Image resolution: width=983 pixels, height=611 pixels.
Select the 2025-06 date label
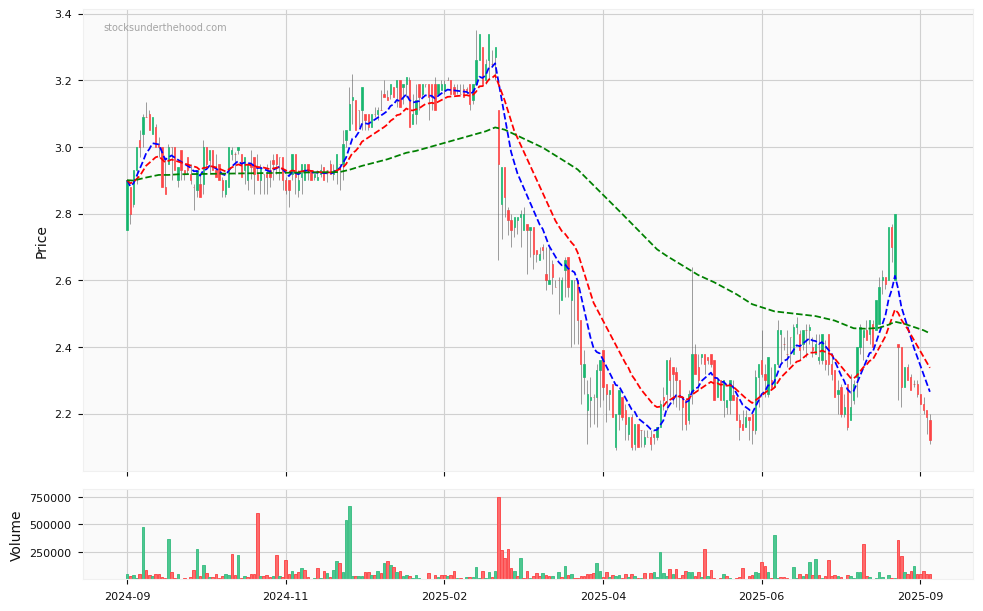pos(762,597)
